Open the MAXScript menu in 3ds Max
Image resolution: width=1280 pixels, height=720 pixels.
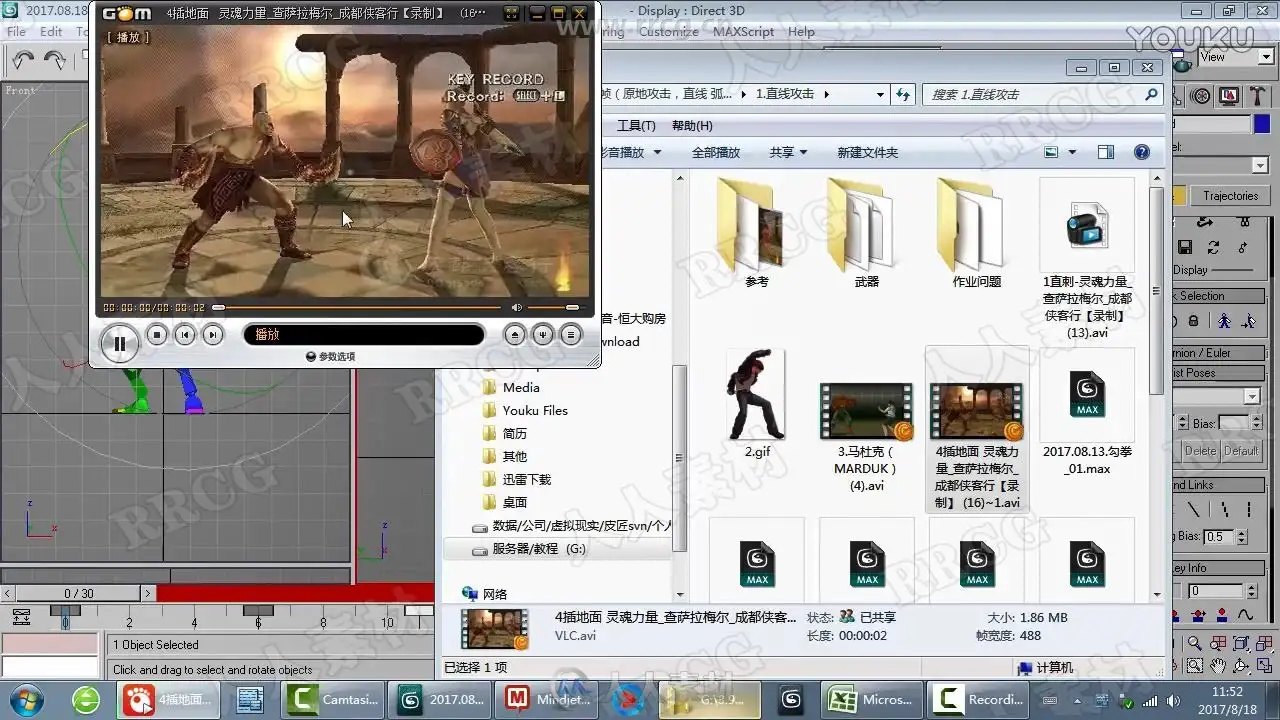pyautogui.click(x=743, y=31)
